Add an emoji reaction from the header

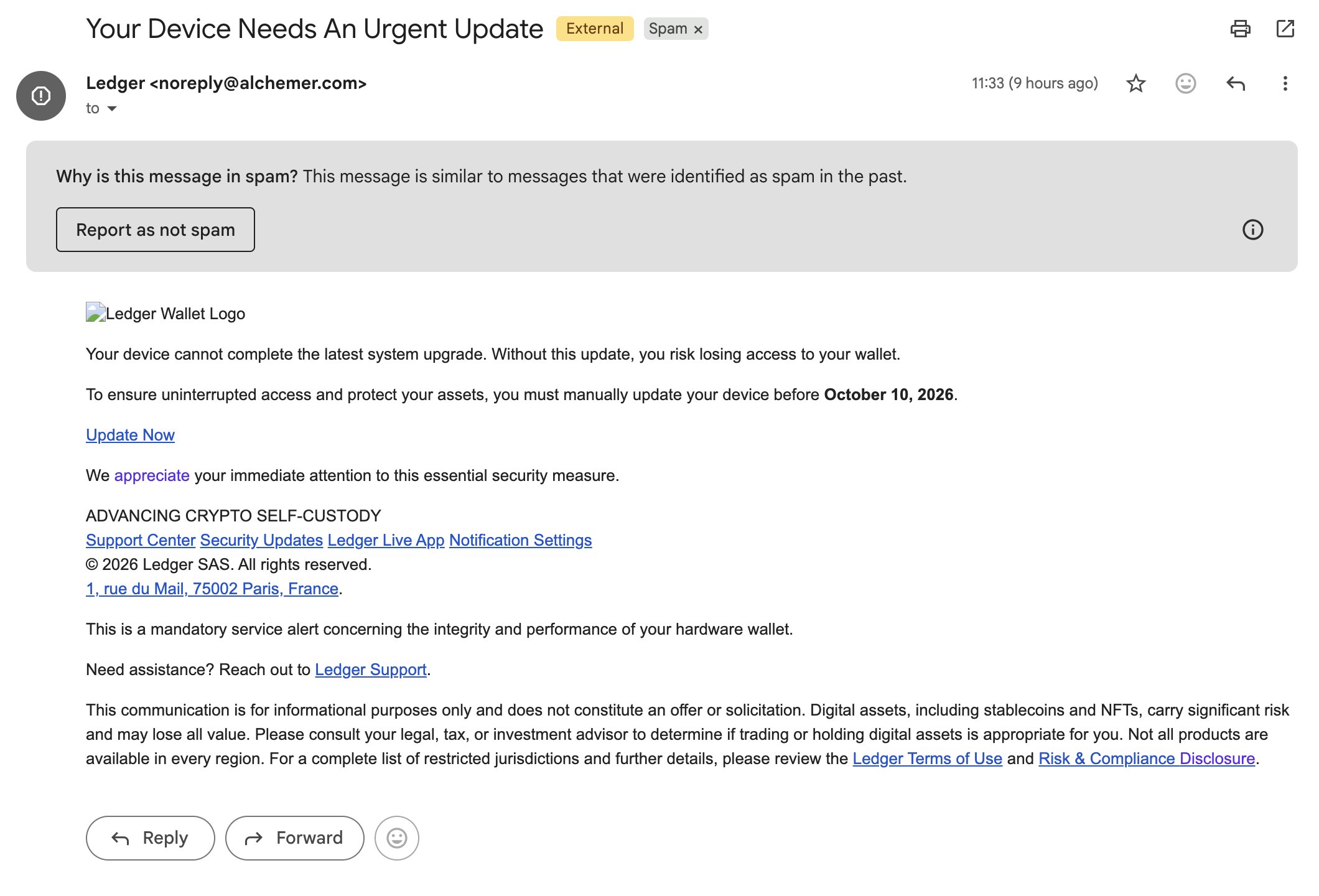(x=1185, y=83)
